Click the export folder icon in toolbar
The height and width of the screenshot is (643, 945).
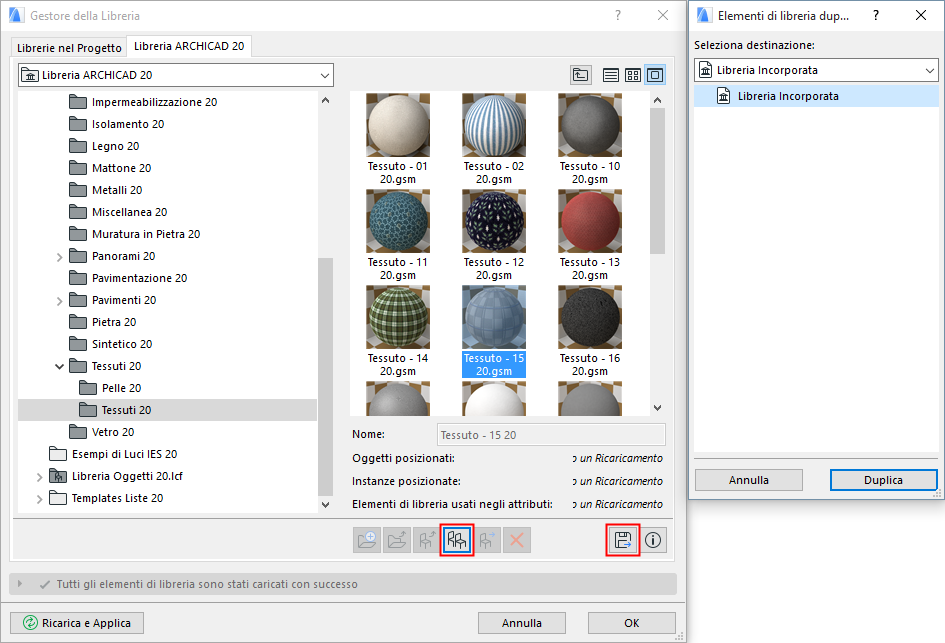point(397,540)
